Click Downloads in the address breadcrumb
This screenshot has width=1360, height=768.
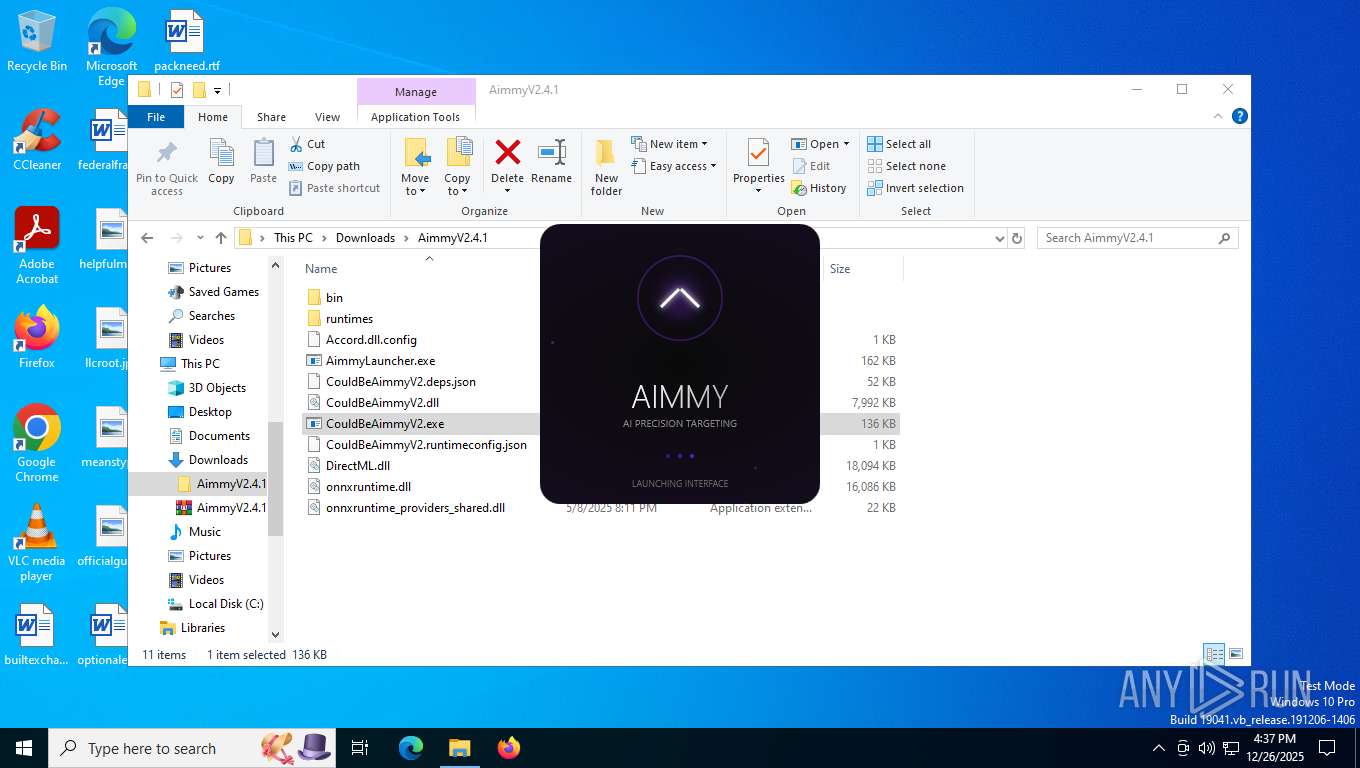pos(365,238)
